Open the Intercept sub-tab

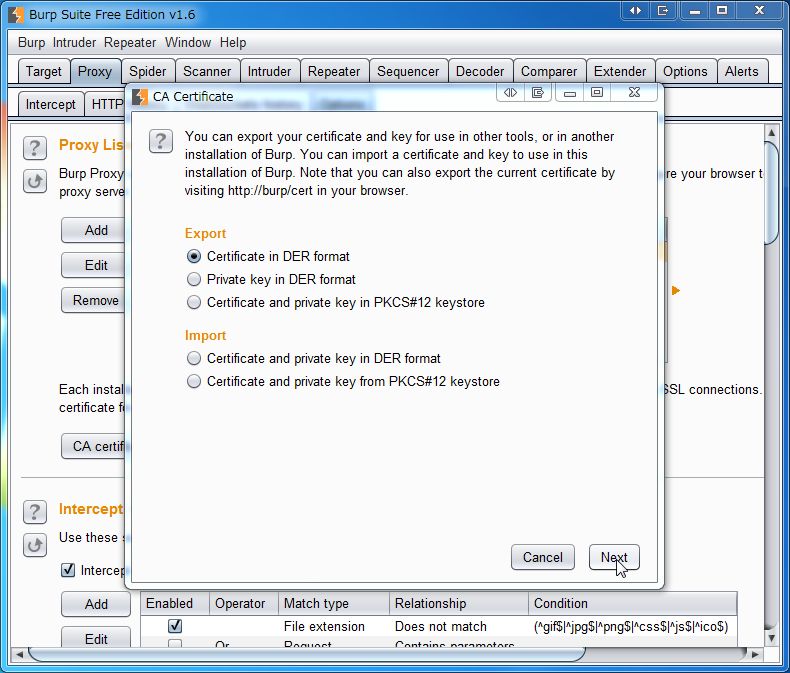coord(50,104)
